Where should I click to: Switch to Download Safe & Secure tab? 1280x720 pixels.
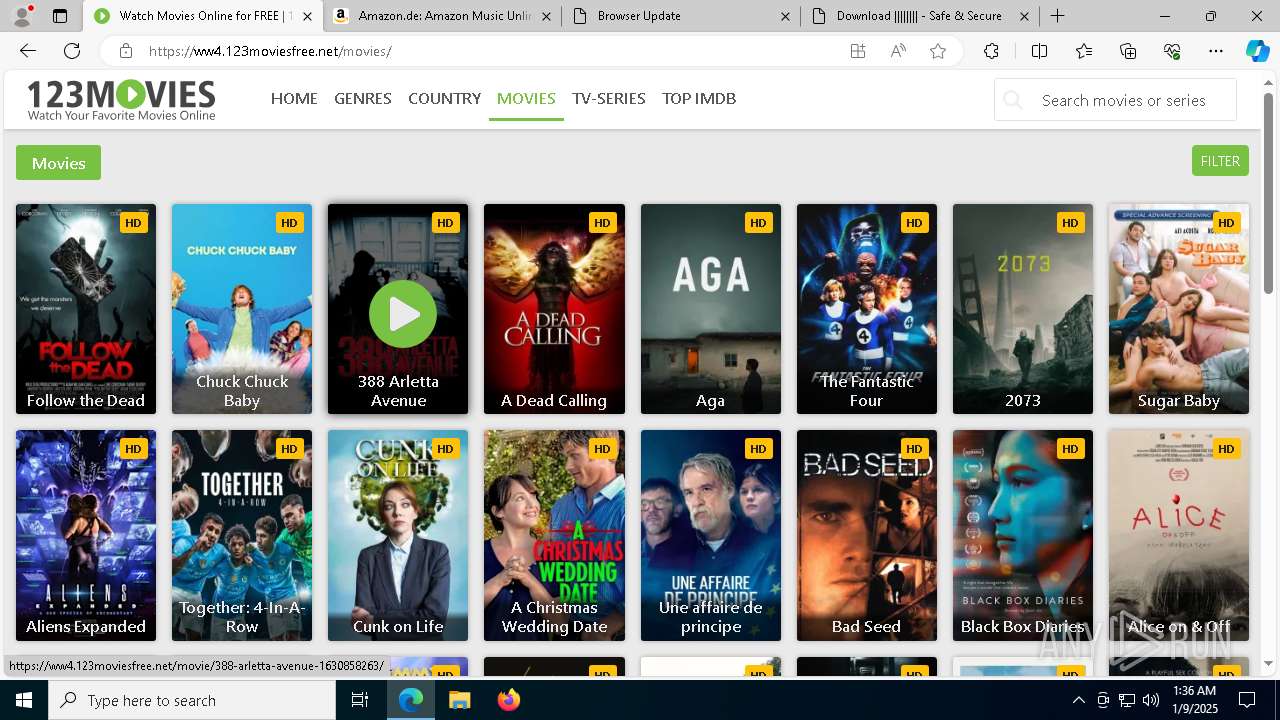(x=920, y=16)
